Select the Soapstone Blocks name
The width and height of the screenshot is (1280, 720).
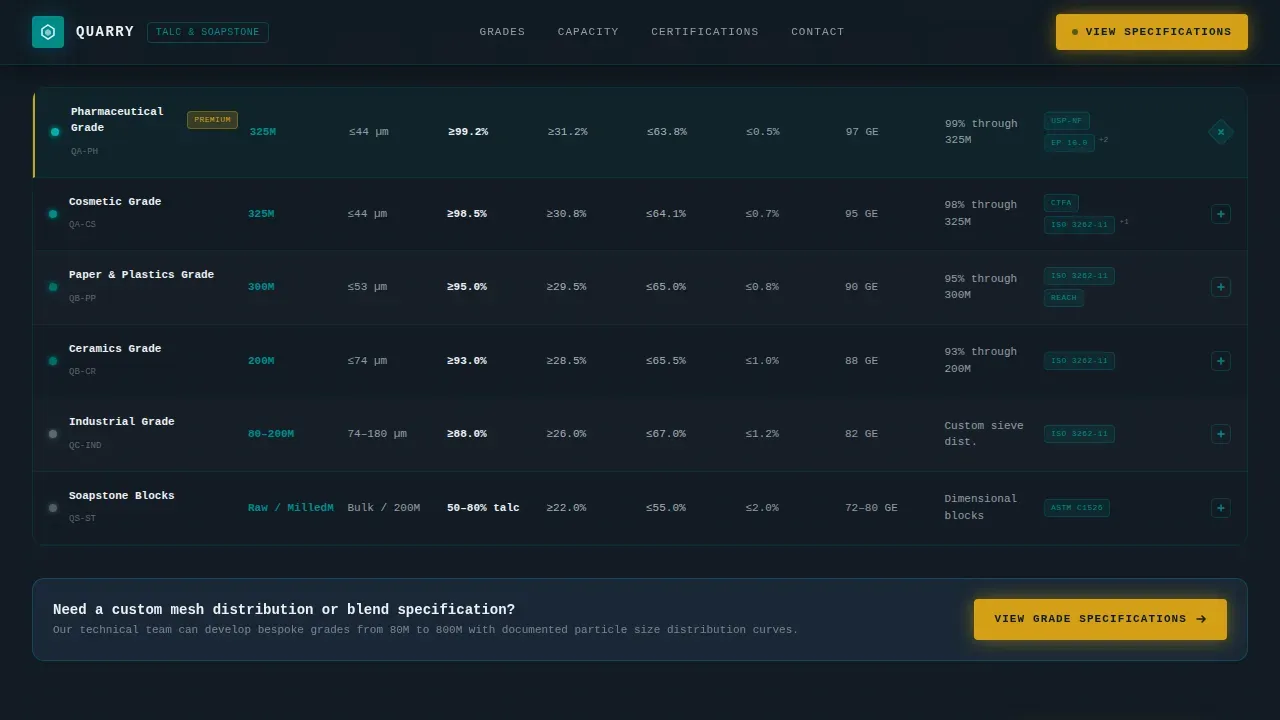pos(122,496)
